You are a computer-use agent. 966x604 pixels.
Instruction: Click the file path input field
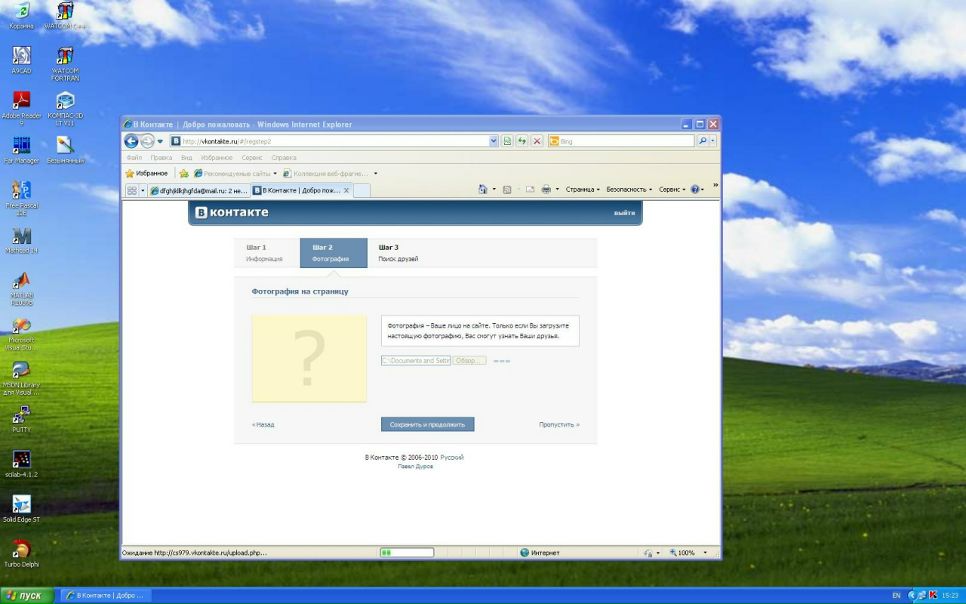(415, 360)
